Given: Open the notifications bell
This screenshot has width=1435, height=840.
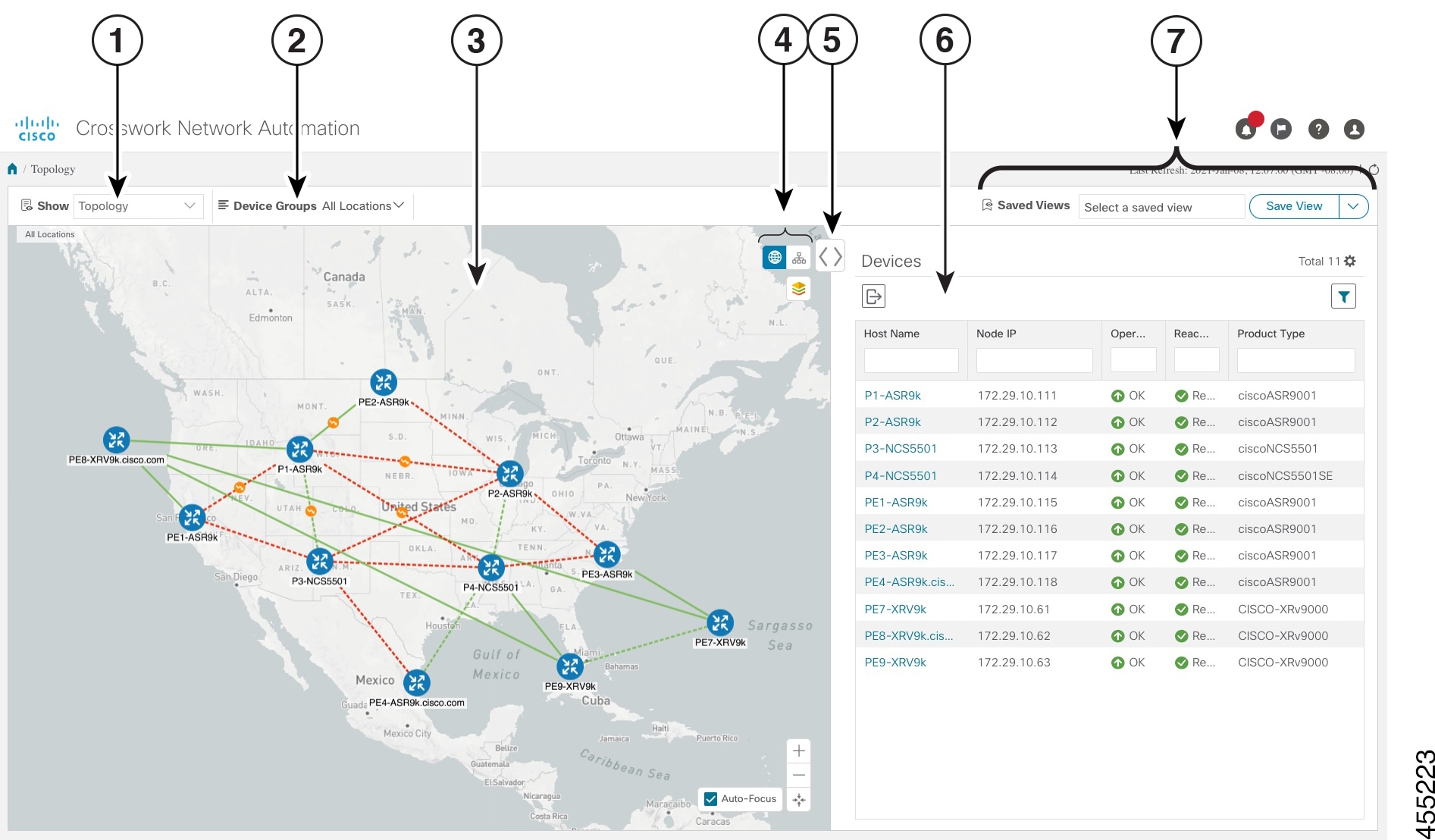Looking at the screenshot, I should coord(1245,129).
